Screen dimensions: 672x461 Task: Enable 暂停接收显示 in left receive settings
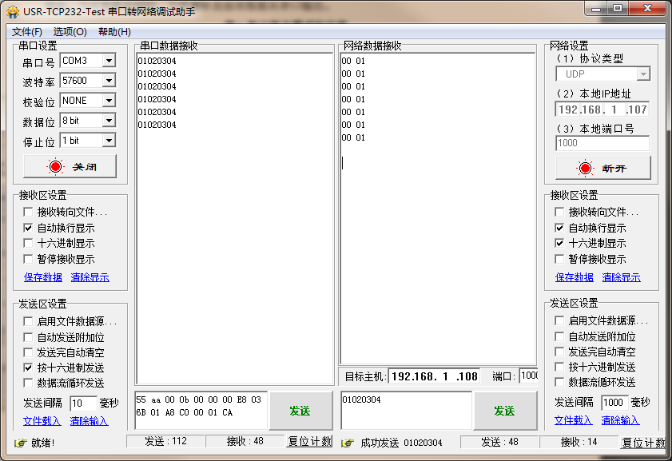(x=28, y=259)
